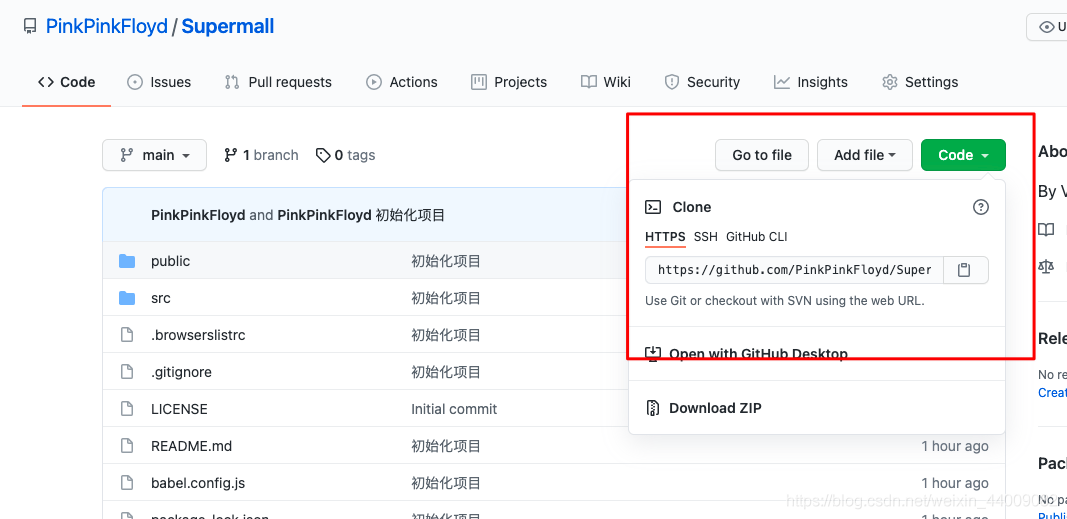This screenshot has height=519, width=1067.
Task: Open the public folder
Action: pyautogui.click(x=170, y=261)
